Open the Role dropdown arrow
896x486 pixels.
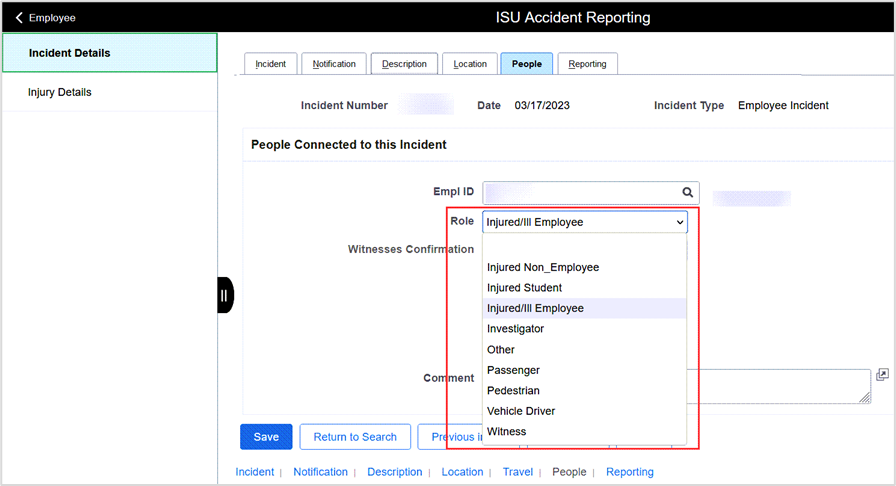680,222
